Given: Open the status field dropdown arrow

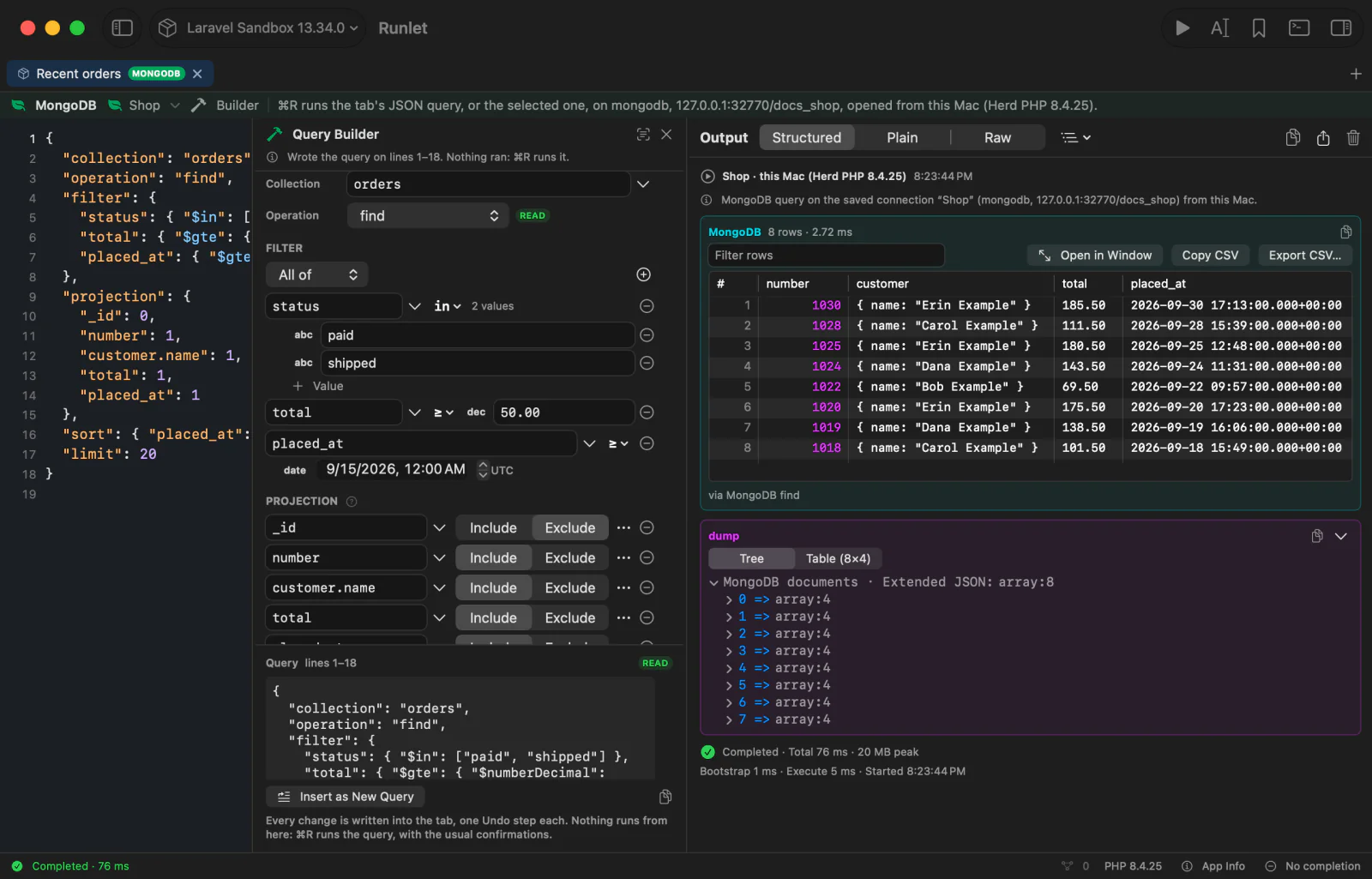Looking at the screenshot, I should tap(415, 306).
